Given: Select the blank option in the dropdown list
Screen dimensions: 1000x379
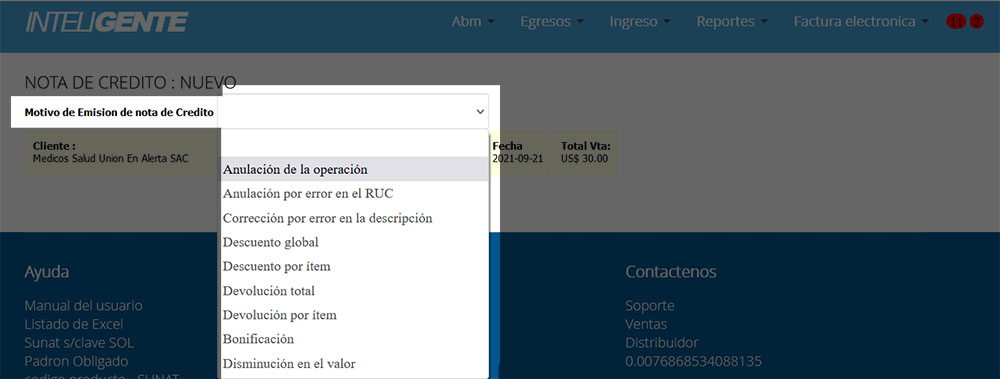Looking at the screenshot, I should click(355, 145).
